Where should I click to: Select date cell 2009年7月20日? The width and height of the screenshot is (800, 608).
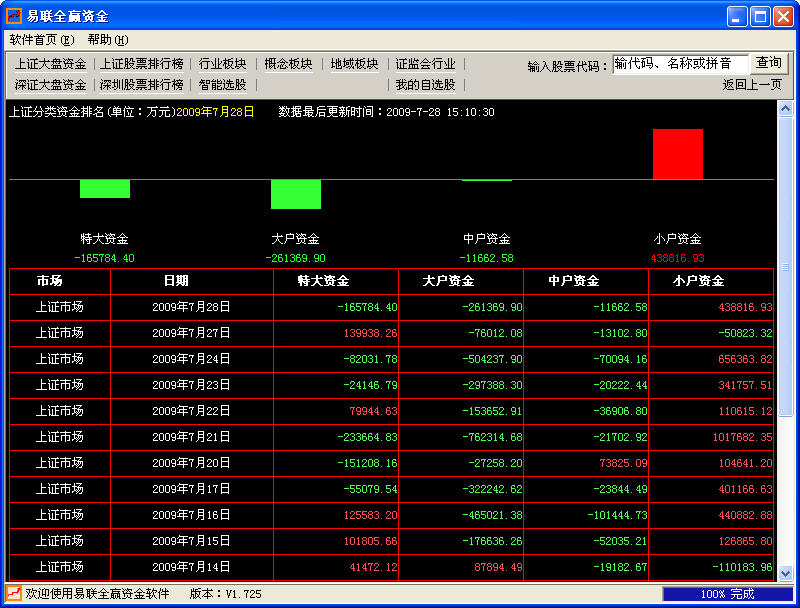191,463
